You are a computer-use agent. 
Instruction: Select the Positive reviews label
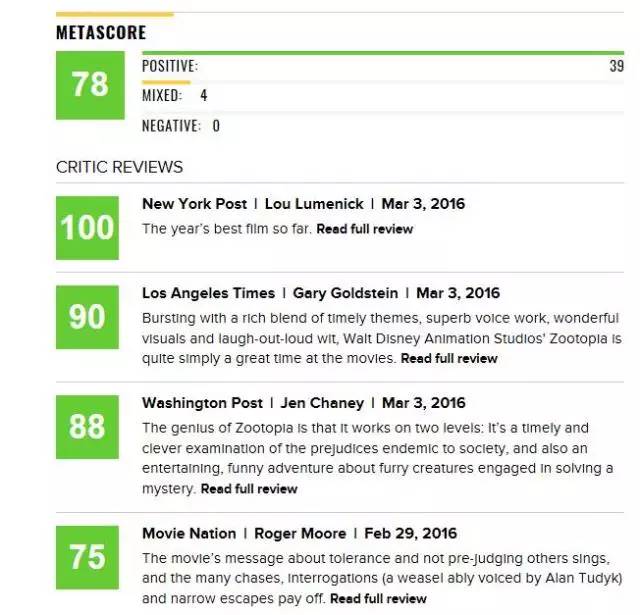[169, 66]
